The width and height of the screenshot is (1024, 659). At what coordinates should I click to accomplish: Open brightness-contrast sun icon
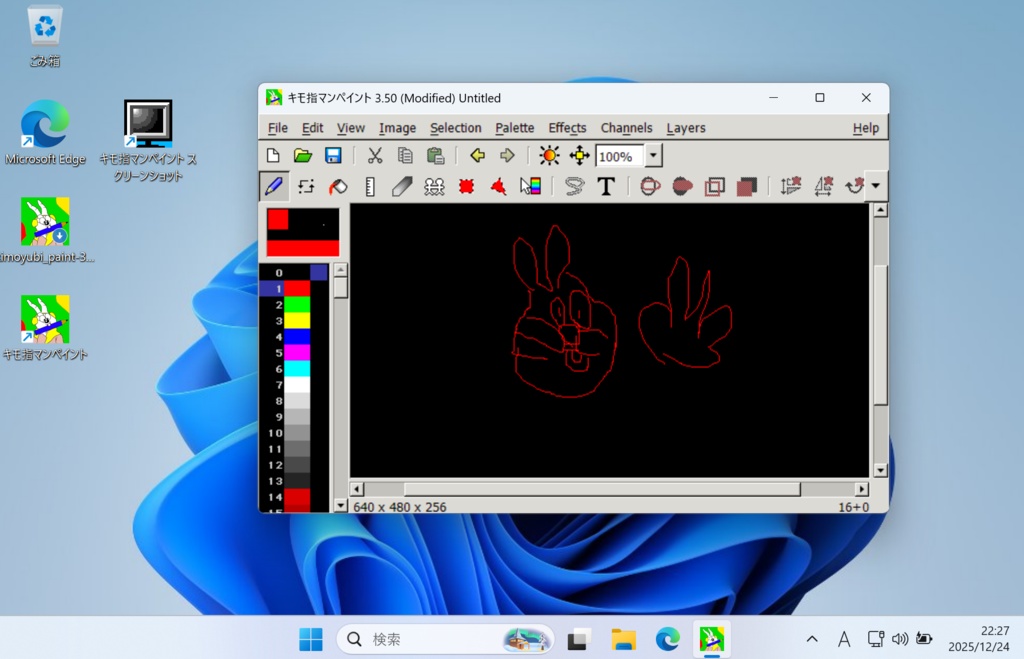coord(549,155)
